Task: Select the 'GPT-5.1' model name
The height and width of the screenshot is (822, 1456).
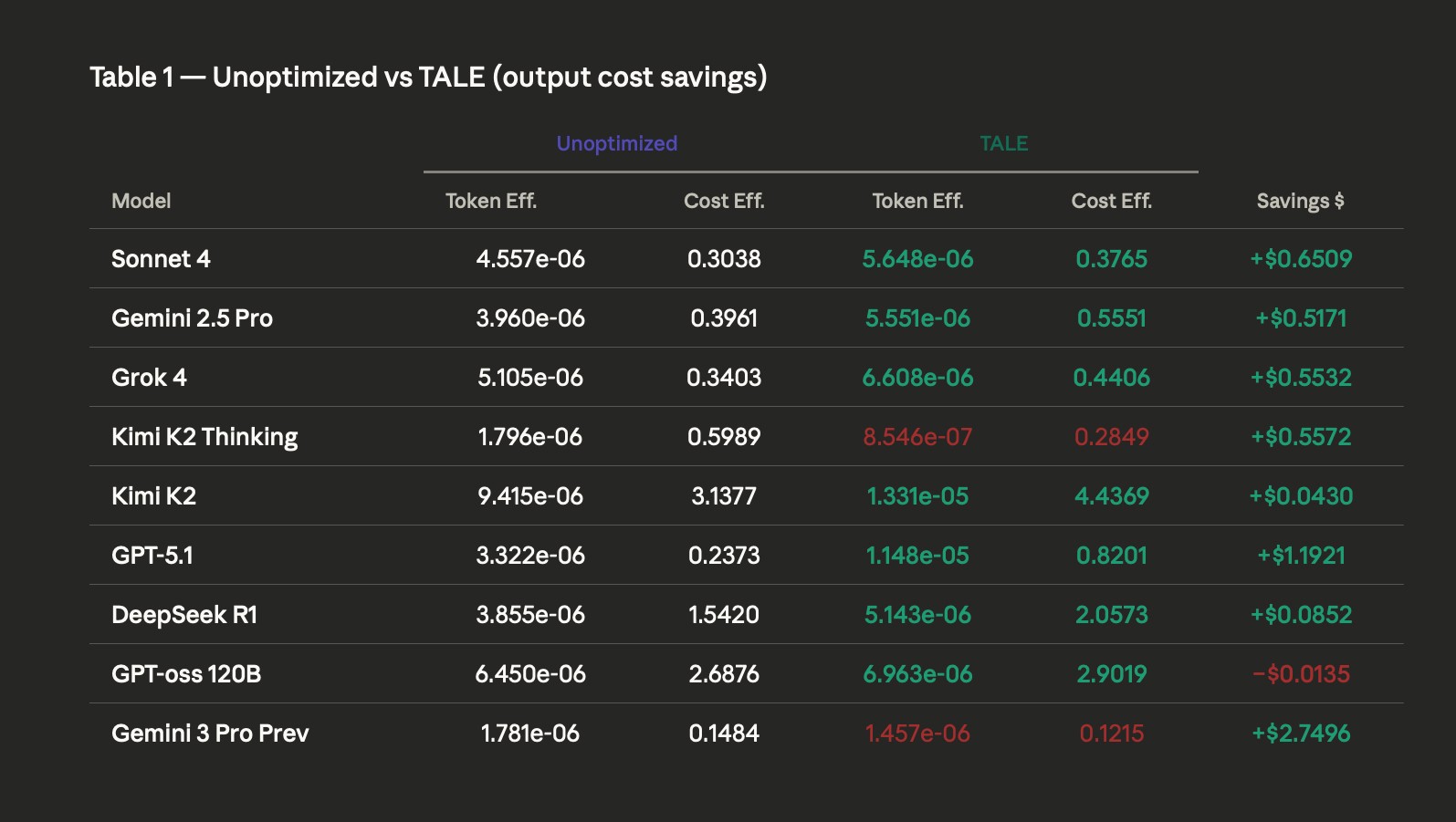Action: pos(152,556)
